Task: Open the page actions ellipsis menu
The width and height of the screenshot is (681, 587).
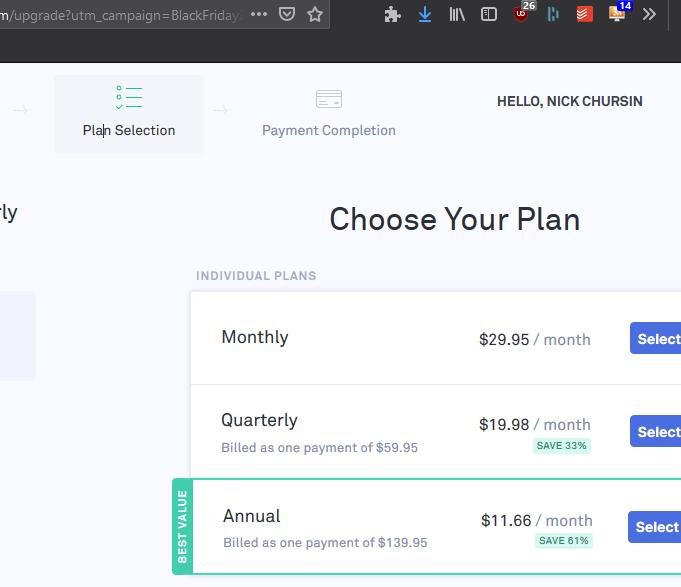Action: 259,14
